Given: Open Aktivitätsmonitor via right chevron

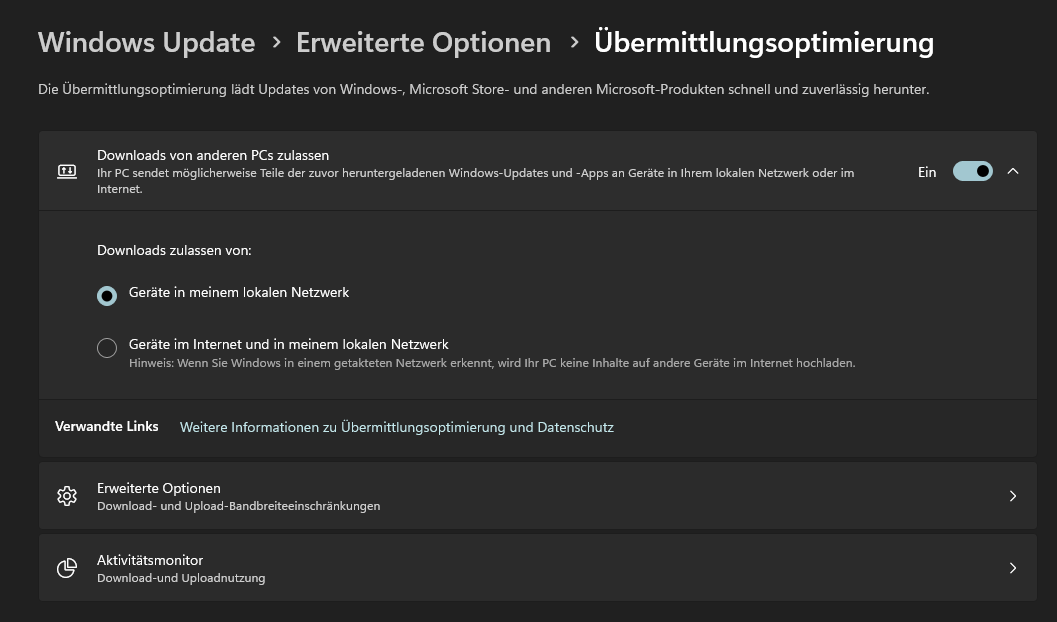Looking at the screenshot, I should coord(1013,568).
